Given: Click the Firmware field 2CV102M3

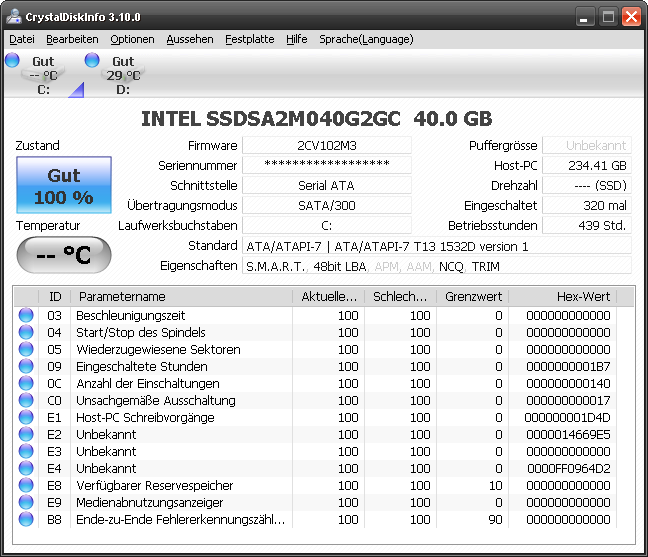Looking at the screenshot, I should pyautogui.click(x=327, y=145).
